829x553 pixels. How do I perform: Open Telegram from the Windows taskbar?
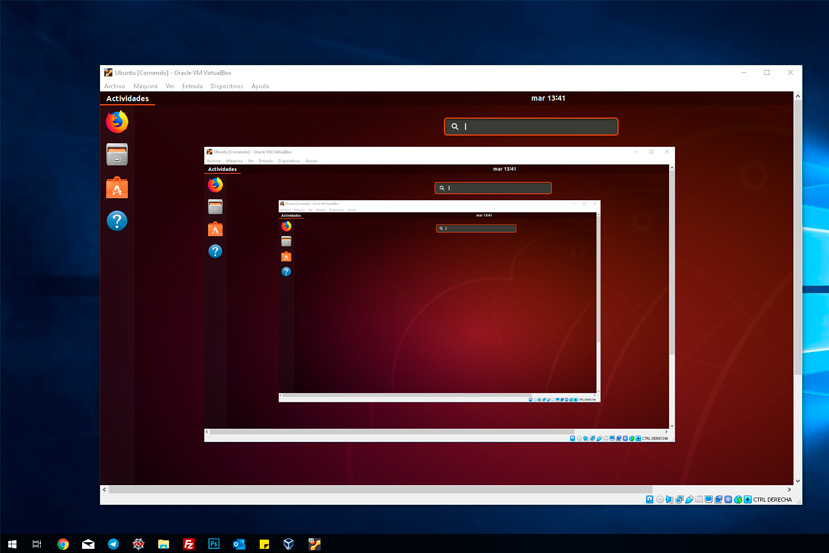coord(113,544)
